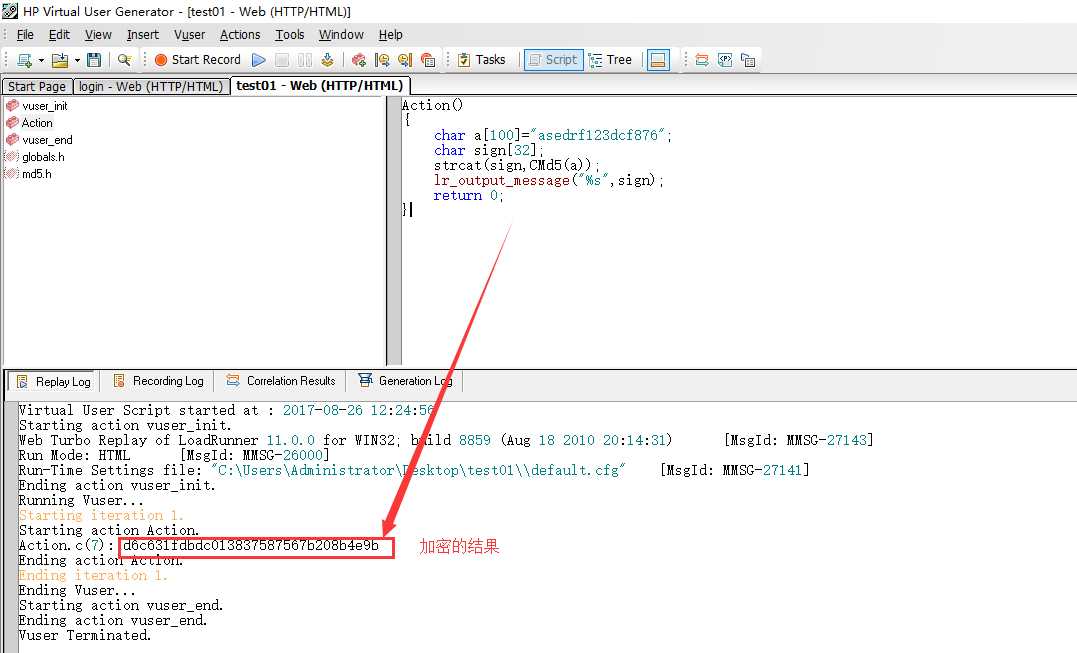Image resolution: width=1077 pixels, height=653 pixels.
Task: Click the Run-Time Settings file path text
Action: pyautogui.click(x=418, y=470)
